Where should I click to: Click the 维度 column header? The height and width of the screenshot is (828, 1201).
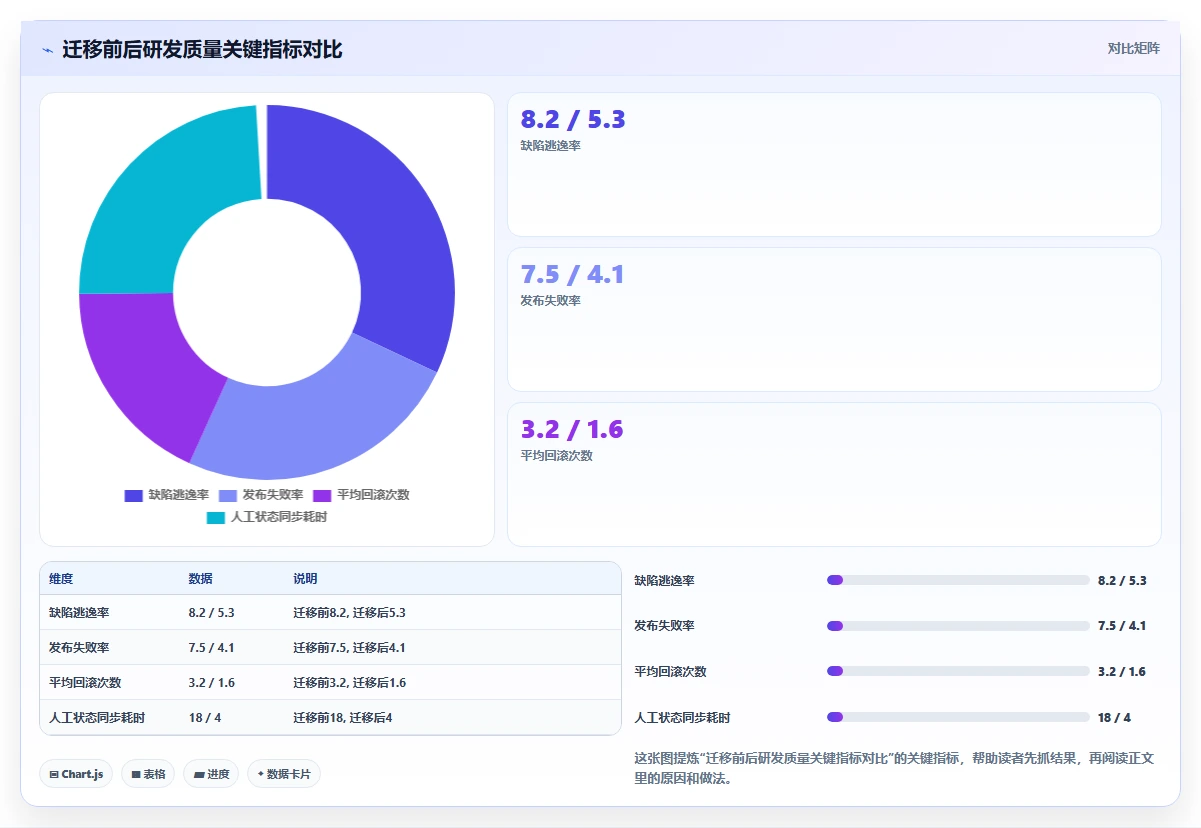click(61, 579)
